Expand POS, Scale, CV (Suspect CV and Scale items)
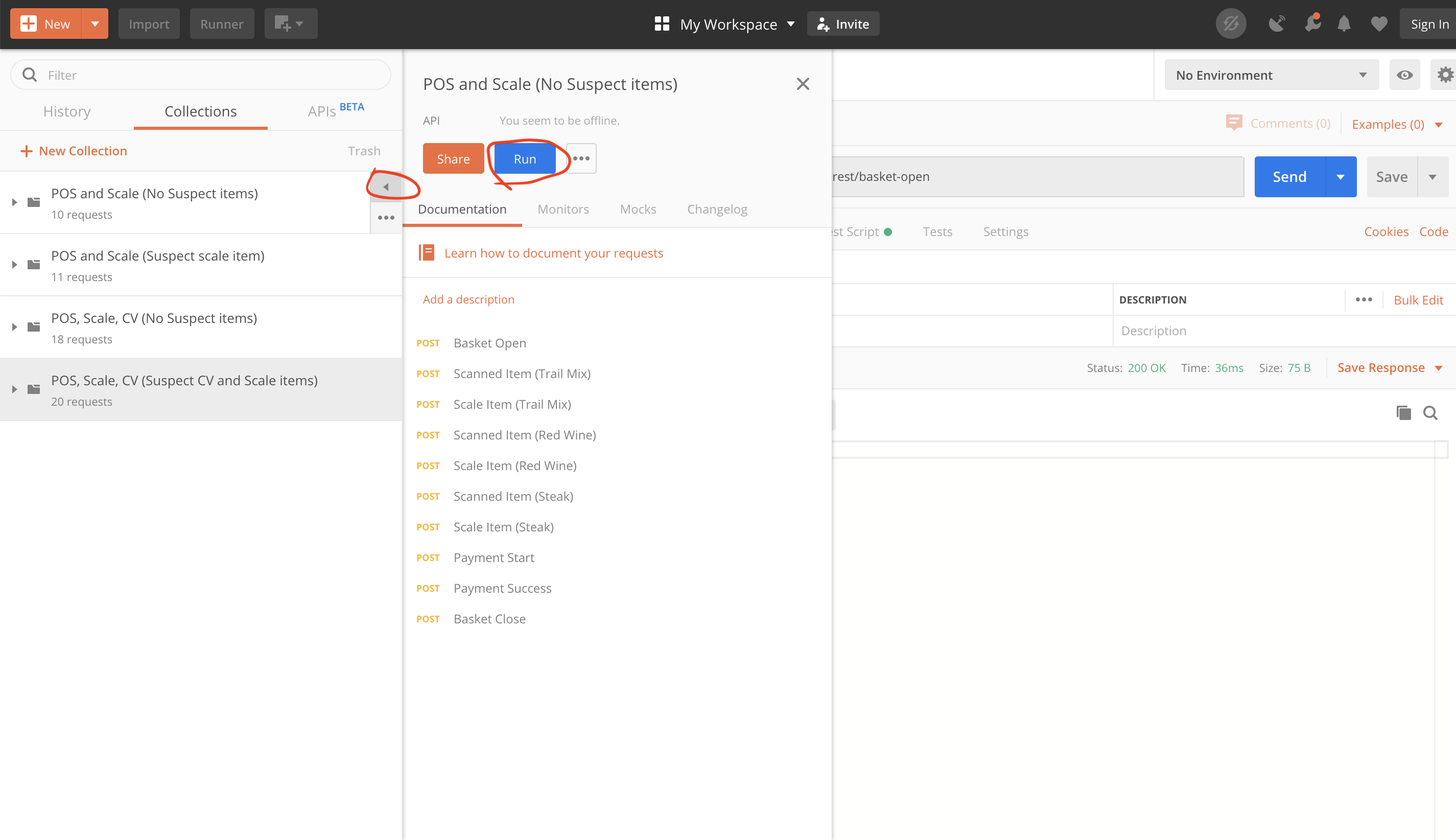Viewport: 1456px width, 840px height. [14, 389]
